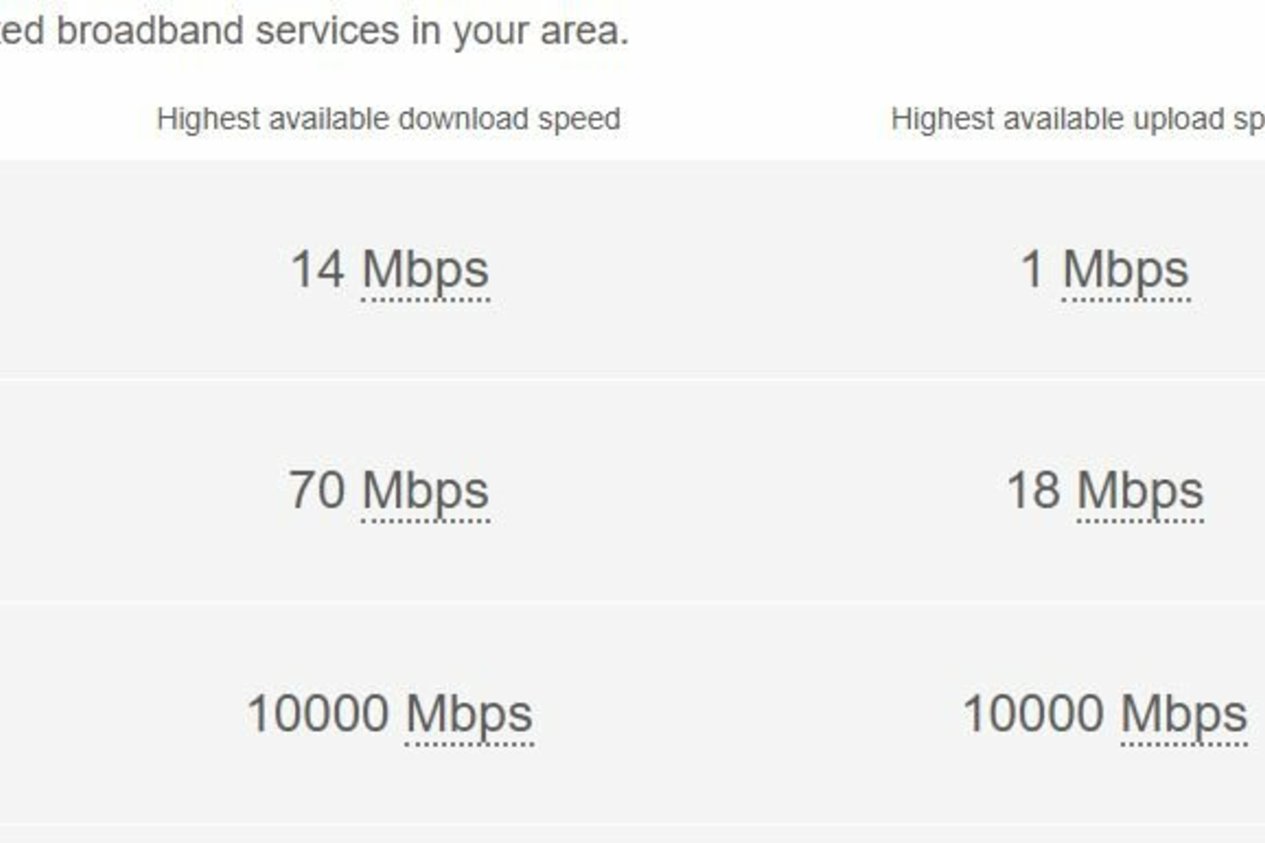Click the Mbps abbreviation beside 1 upload speed

click(x=1125, y=272)
